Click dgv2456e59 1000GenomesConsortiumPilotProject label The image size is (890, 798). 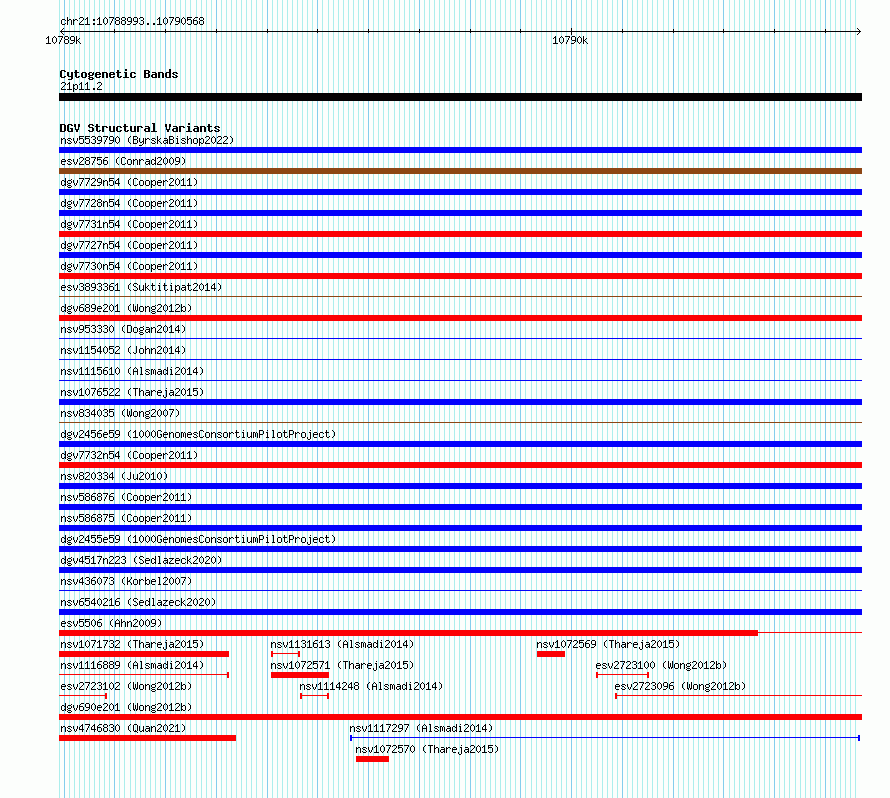198,434
